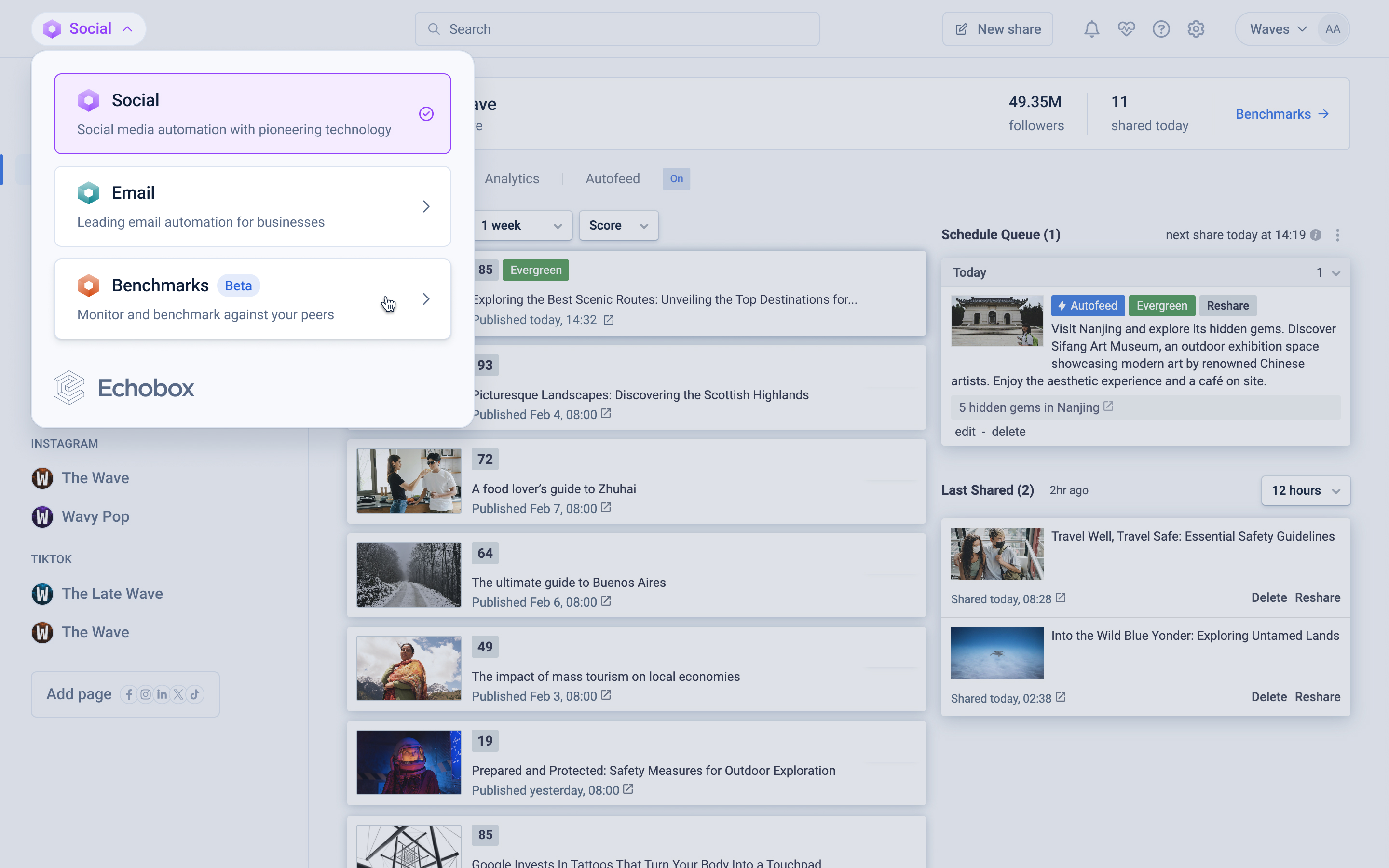Viewport: 1389px width, 868px height.
Task: Open the help question mark icon
Action: [x=1160, y=29]
